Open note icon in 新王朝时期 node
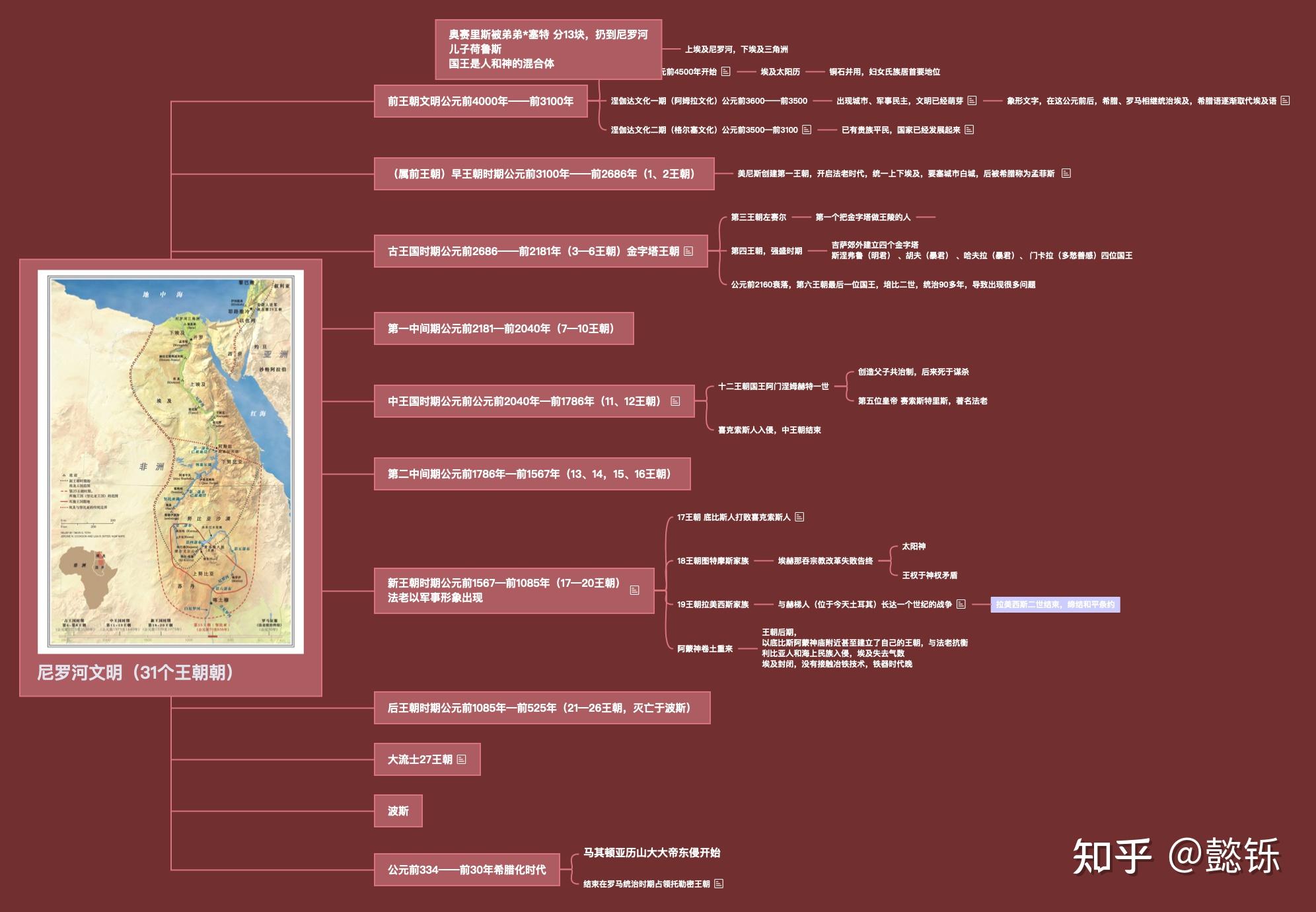 tap(635, 590)
